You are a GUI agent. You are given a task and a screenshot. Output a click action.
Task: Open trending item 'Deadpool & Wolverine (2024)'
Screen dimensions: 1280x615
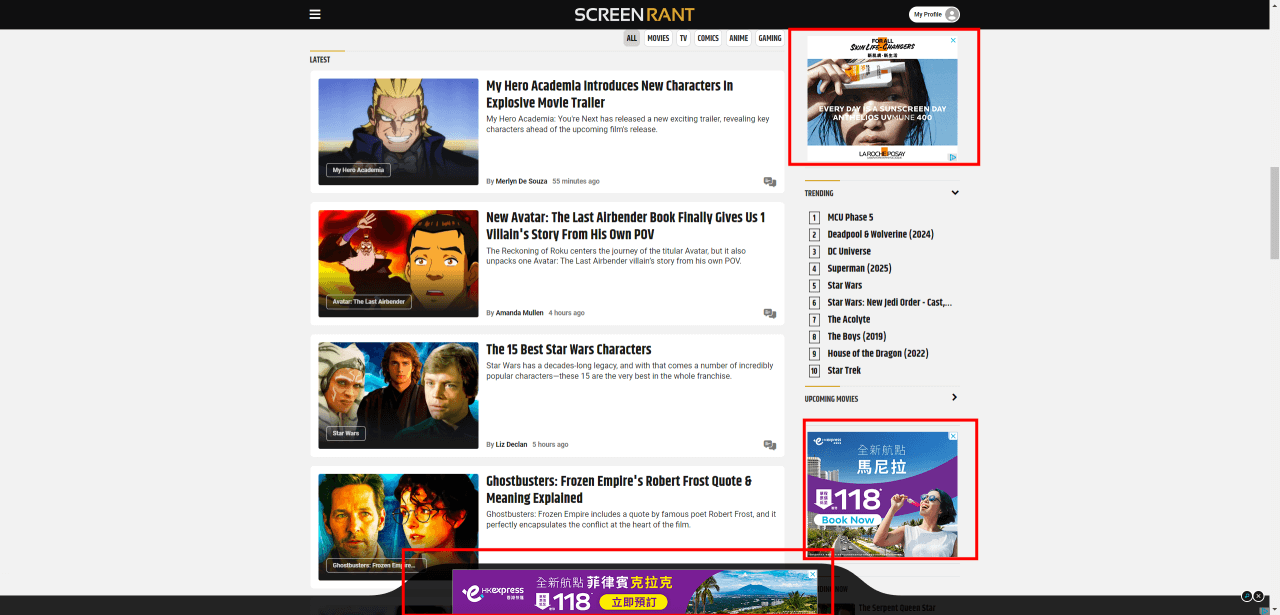click(x=880, y=234)
